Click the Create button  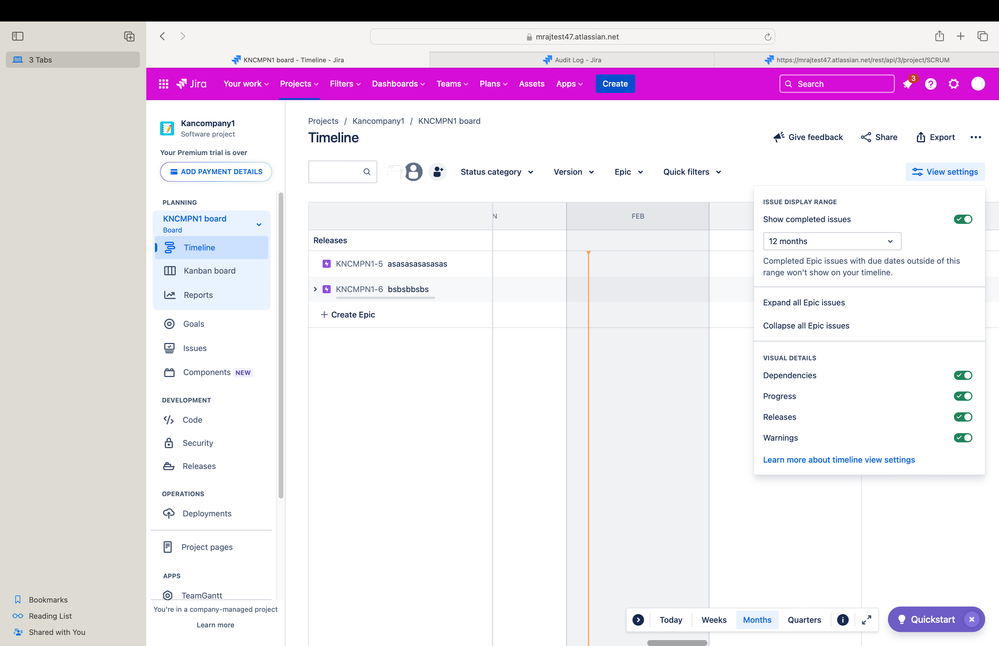(615, 83)
